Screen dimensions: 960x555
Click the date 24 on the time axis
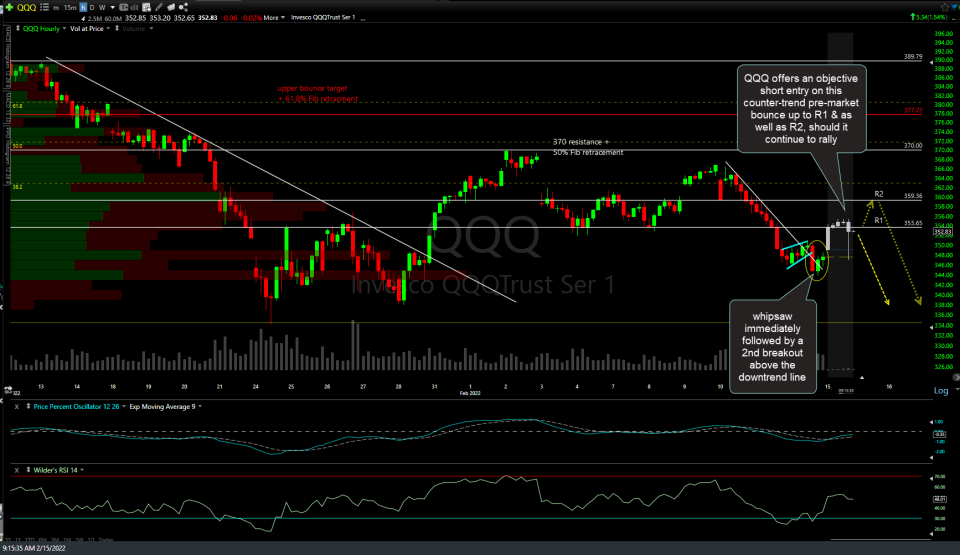pos(256,387)
